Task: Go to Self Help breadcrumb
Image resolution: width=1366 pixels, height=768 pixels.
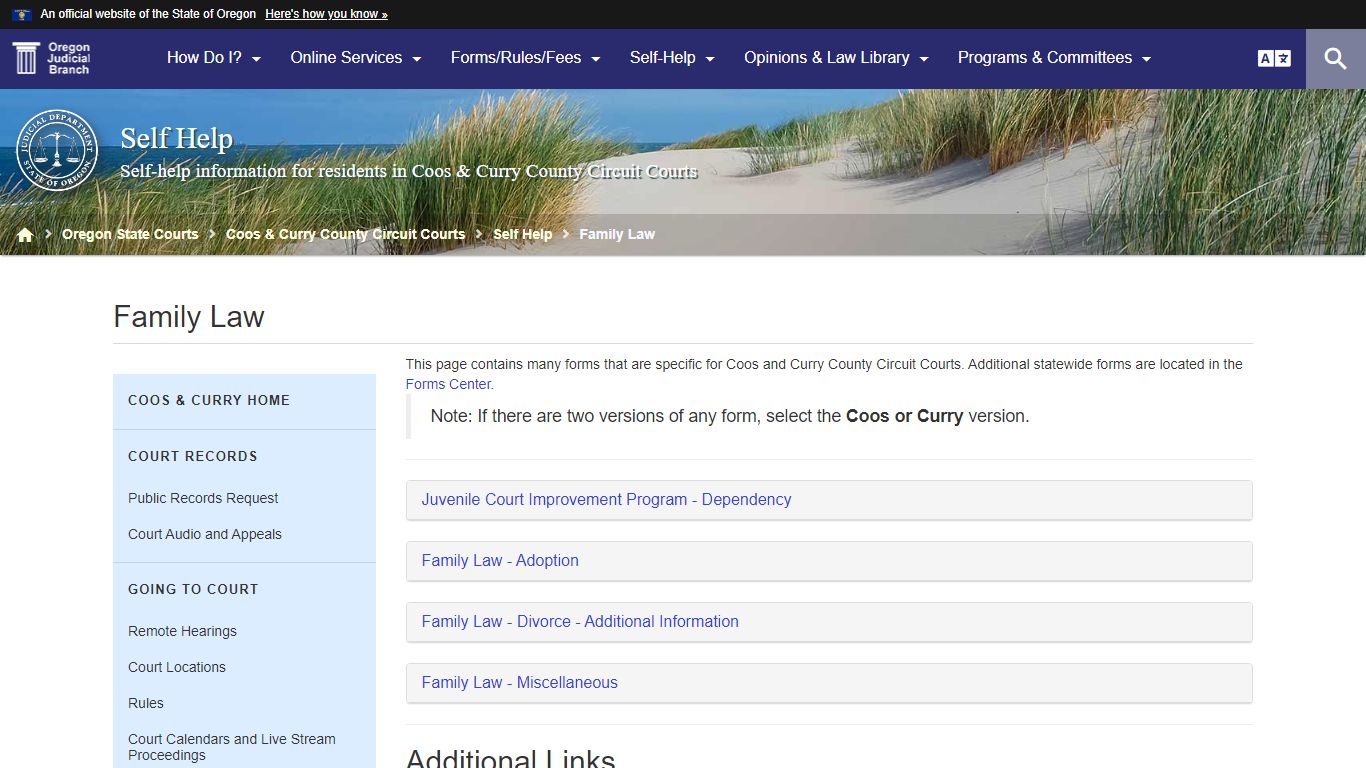Action: [x=522, y=234]
